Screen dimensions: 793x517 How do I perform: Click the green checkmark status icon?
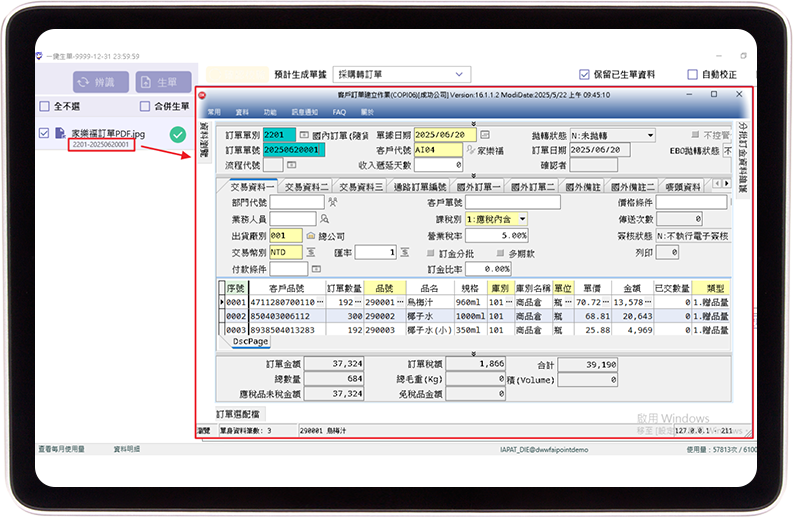[177, 135]
